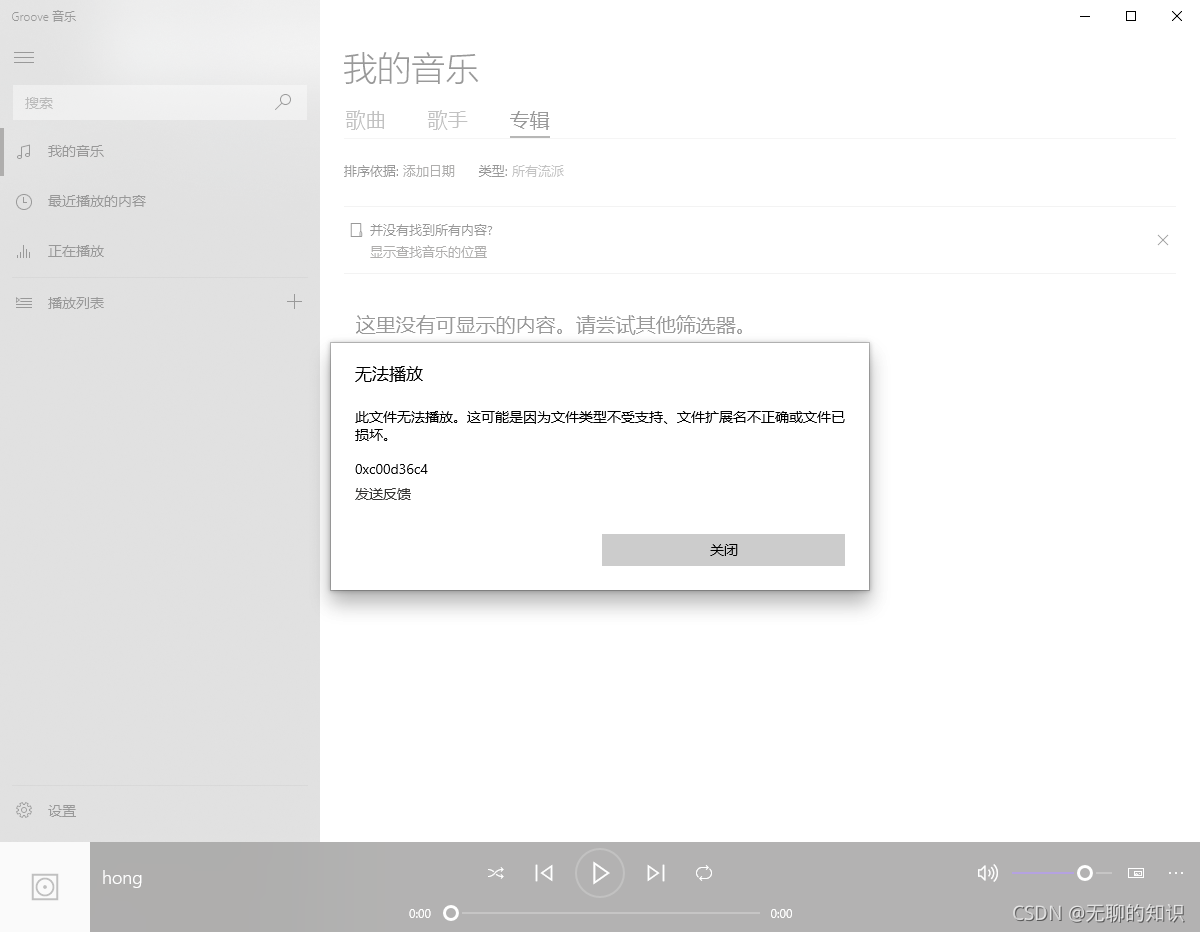Image resolution: width=1200 pixels, height=932 pixels.
Task: Switch to the 歌手 (Artists) tab
Action: click(448, 120)
